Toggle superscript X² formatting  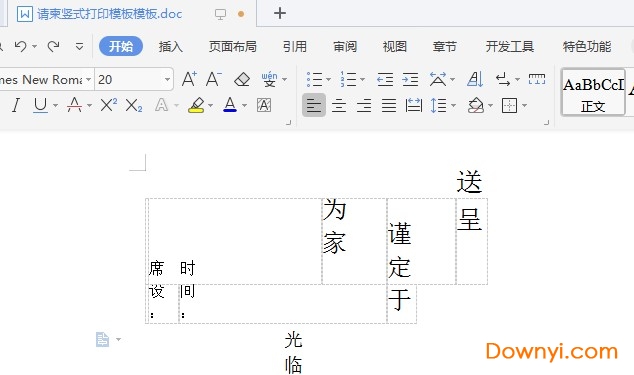point(108,105)
